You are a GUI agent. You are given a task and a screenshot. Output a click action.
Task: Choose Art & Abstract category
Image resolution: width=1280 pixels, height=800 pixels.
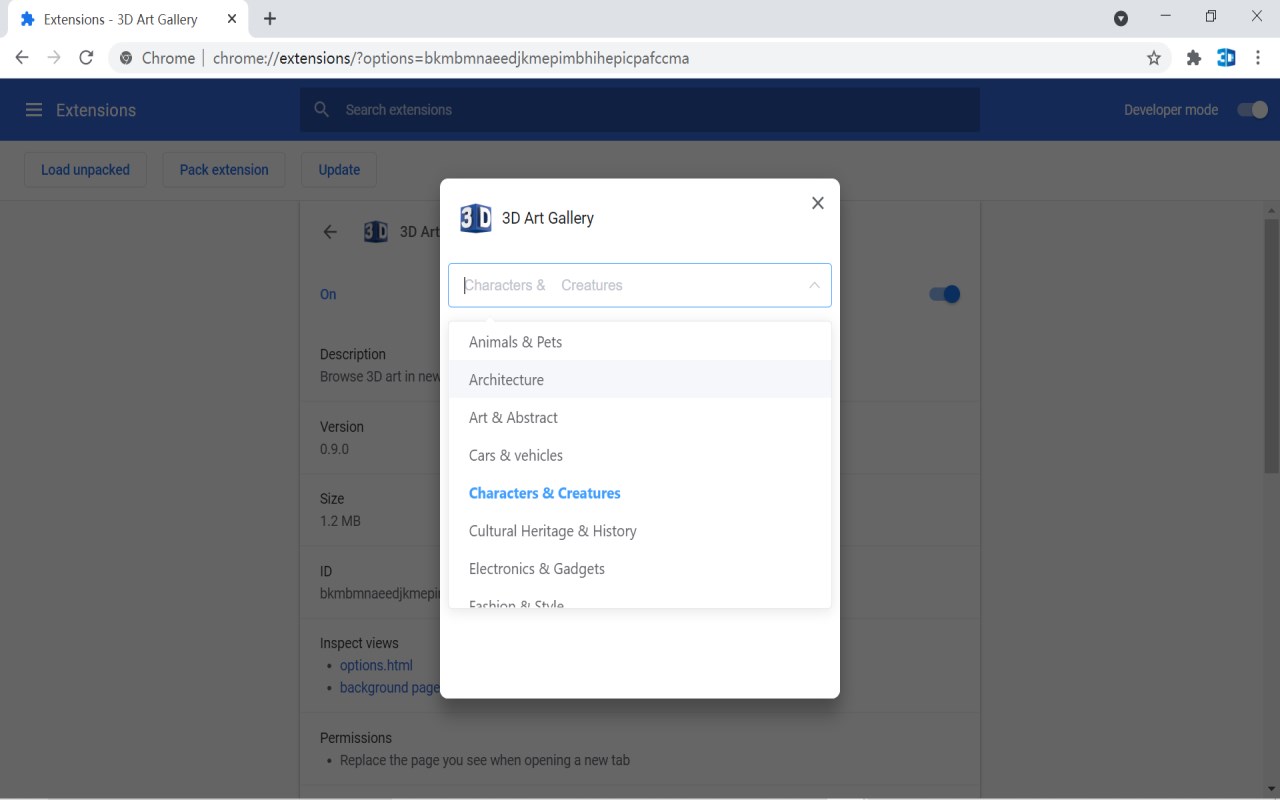click(640, 418)
